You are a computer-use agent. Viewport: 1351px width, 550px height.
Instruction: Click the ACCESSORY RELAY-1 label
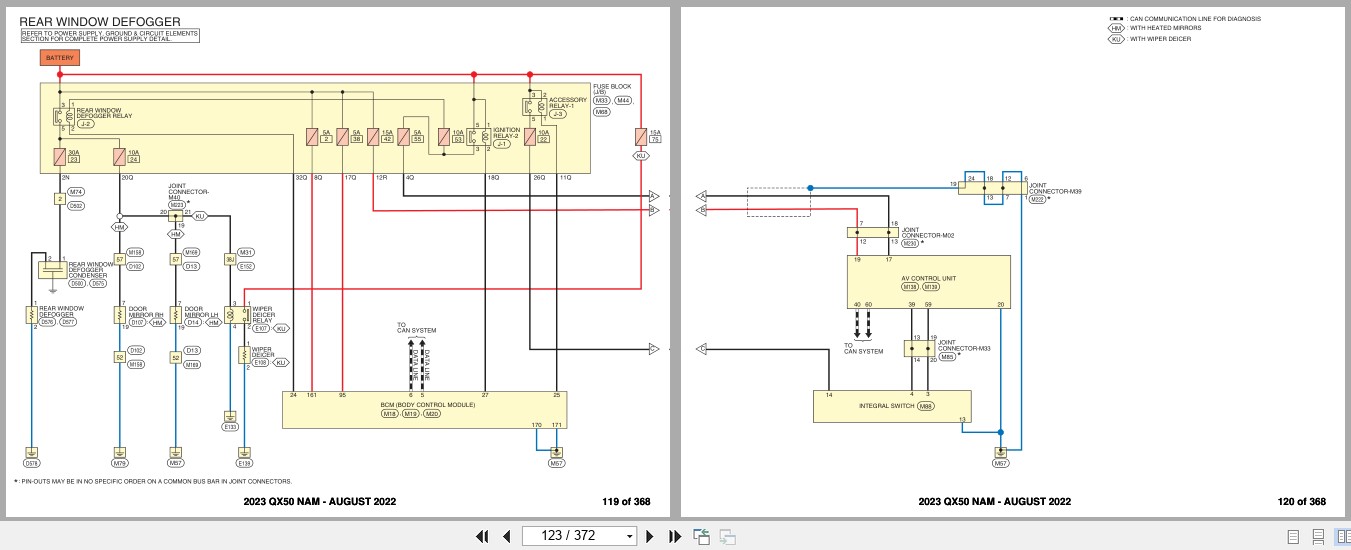[567, 103]
